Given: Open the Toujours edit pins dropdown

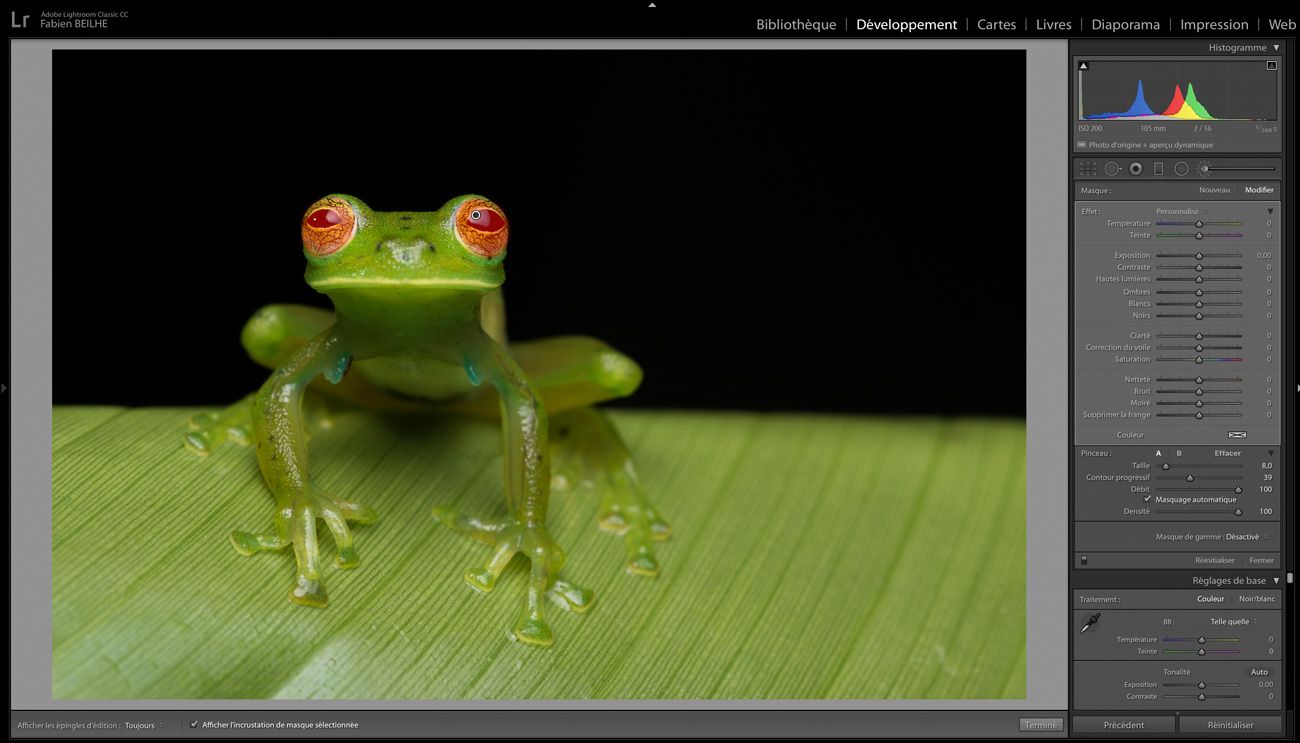Looking at the screenshot, I should point(143,725).
